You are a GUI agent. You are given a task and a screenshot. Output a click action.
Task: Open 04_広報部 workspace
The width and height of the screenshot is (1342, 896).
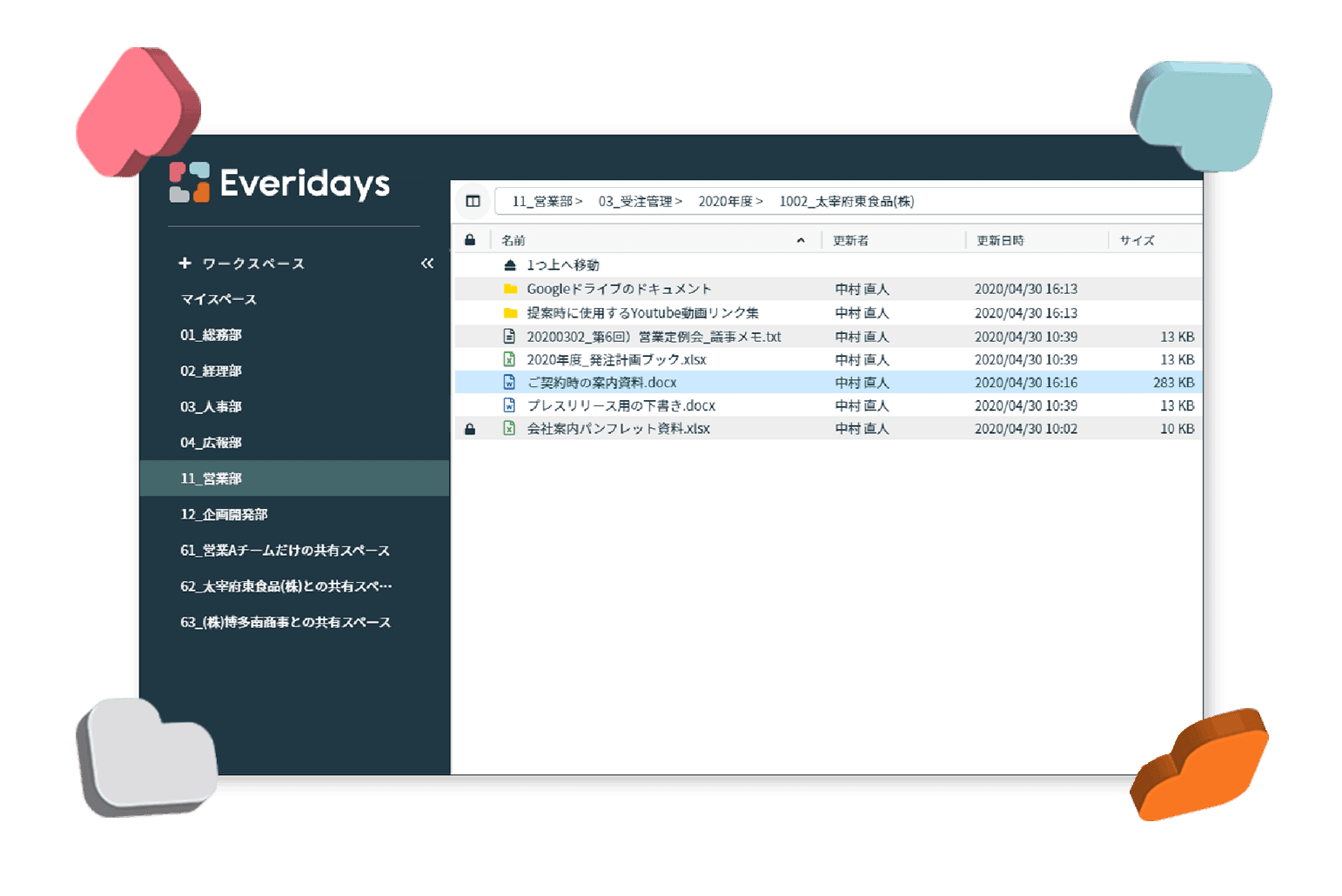(x=211, y=442)
